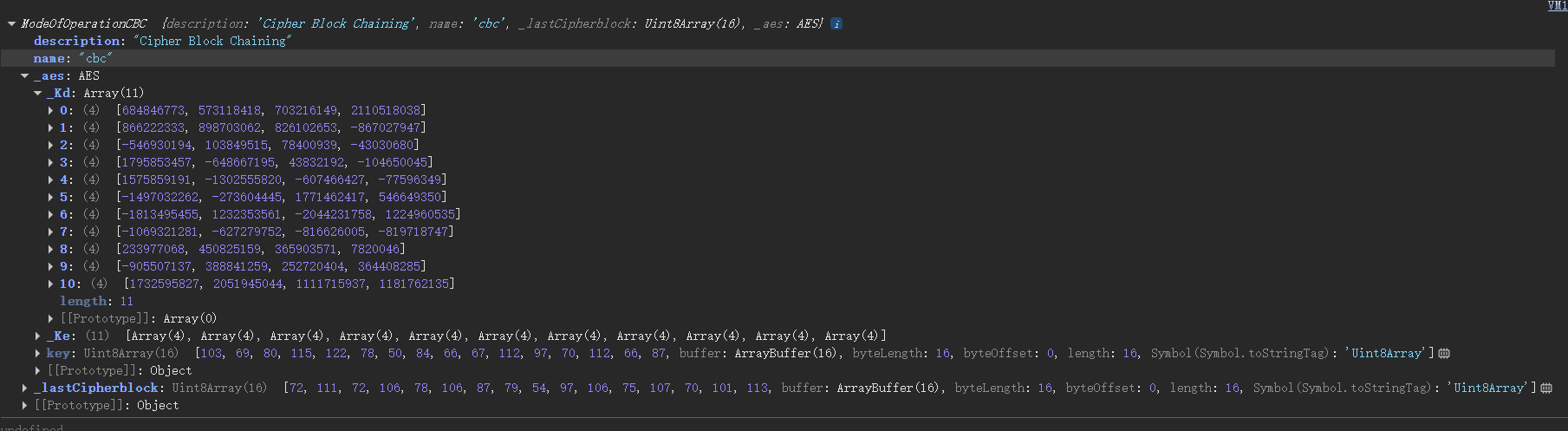This screenshot has height=431, width=1568.
Task: Click value -867027947 in row 1
Action: click(x=387, y=127)
